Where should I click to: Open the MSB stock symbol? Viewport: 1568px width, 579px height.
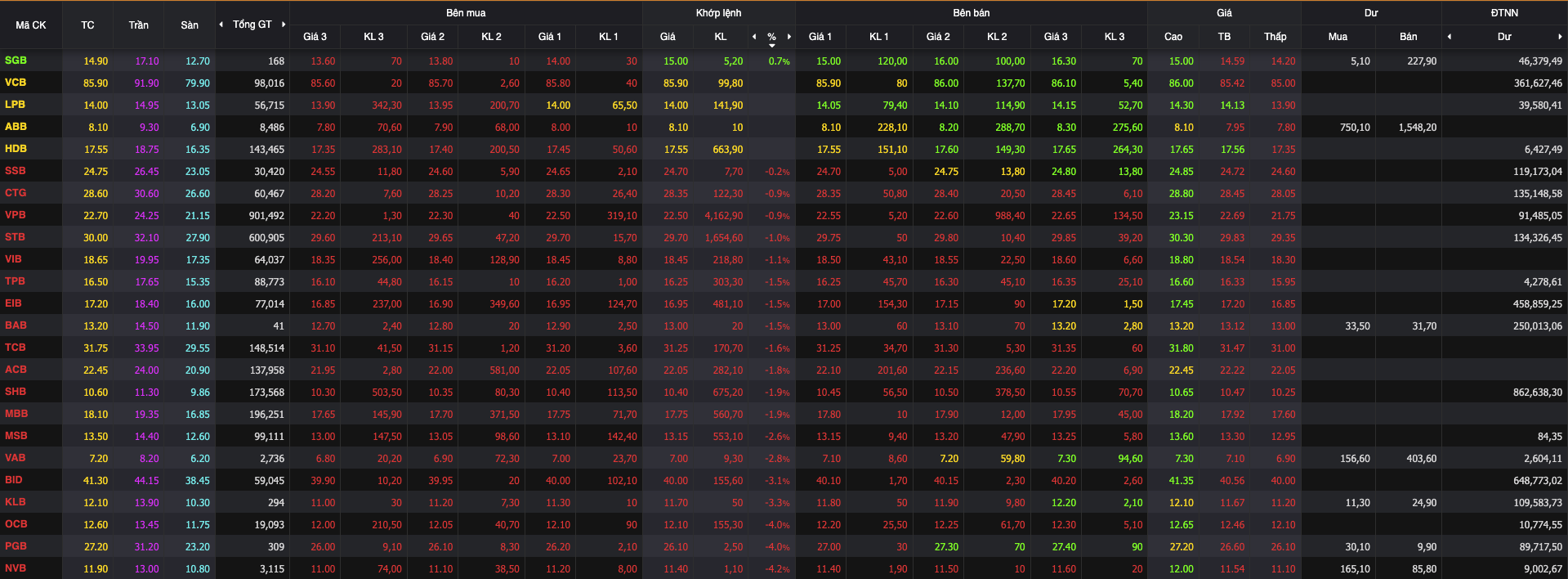point(16,436)
